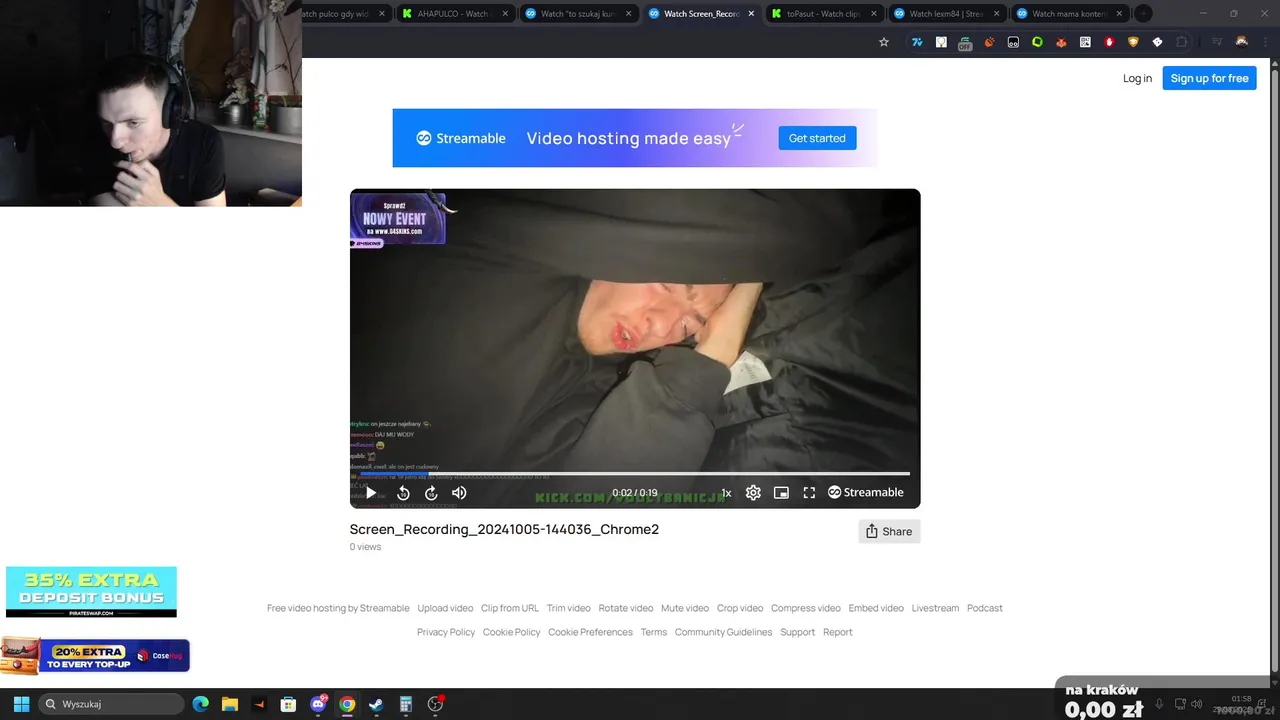Open Clip from URL link

coord(510,608)
